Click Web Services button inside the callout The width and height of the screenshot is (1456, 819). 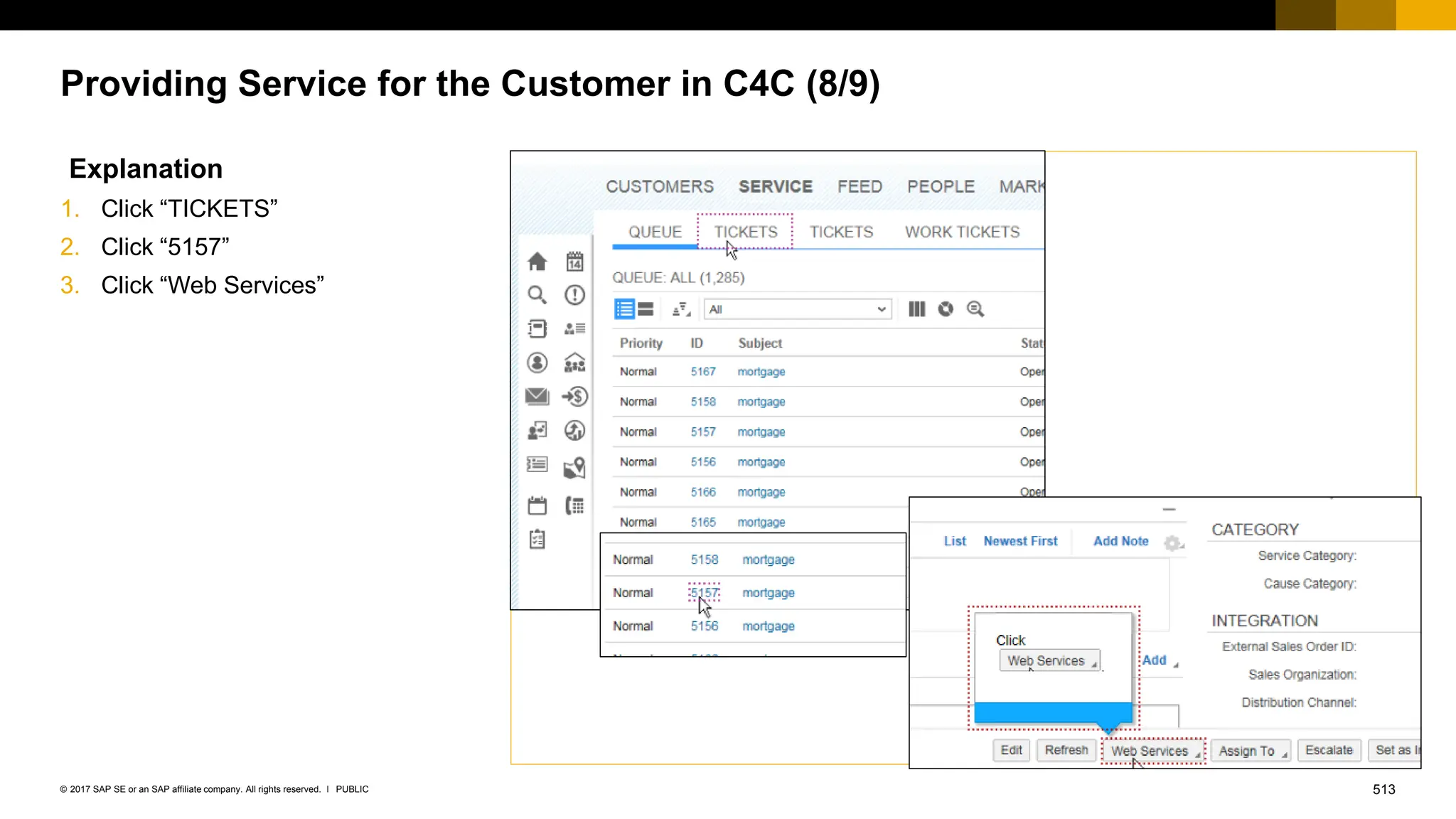click(x=1050, y=660)
